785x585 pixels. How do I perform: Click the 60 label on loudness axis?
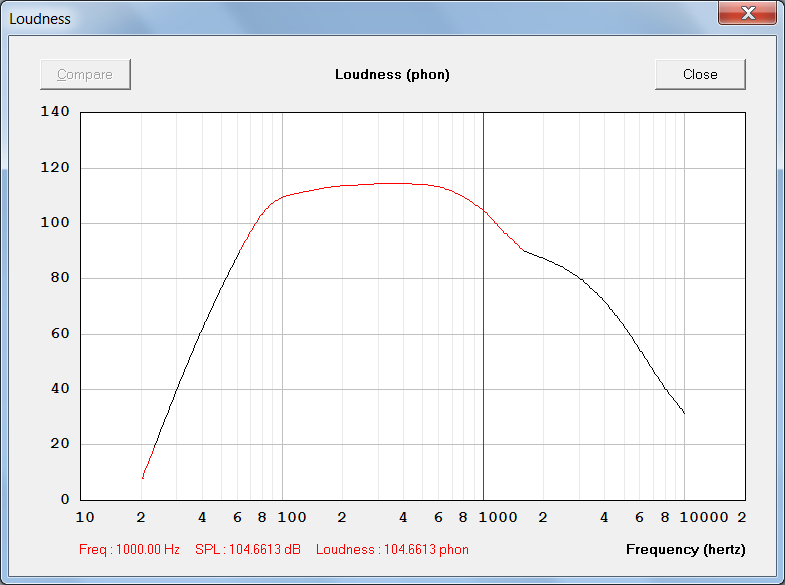(x=60, y=333)
